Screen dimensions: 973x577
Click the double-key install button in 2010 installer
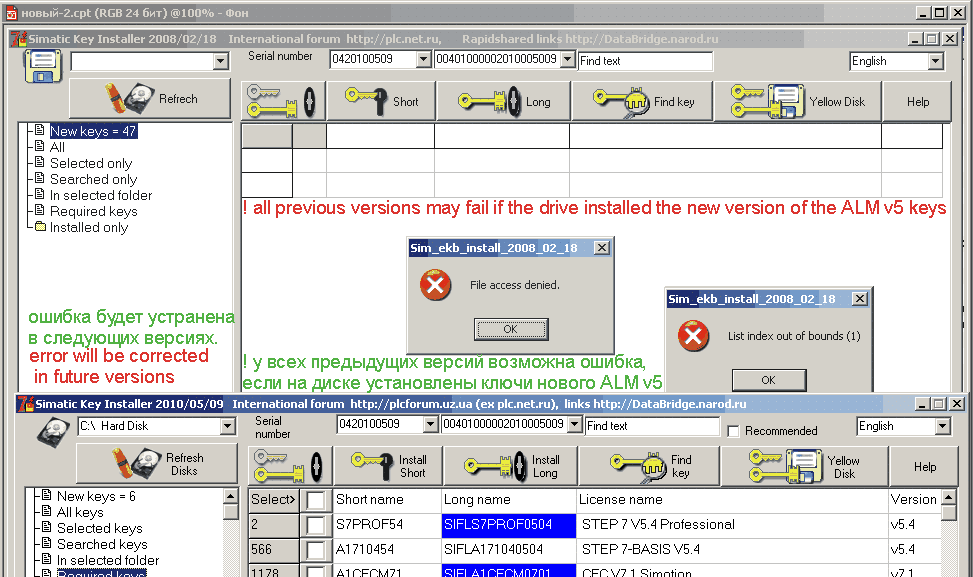pyautogui.click(x=290, y=466)
